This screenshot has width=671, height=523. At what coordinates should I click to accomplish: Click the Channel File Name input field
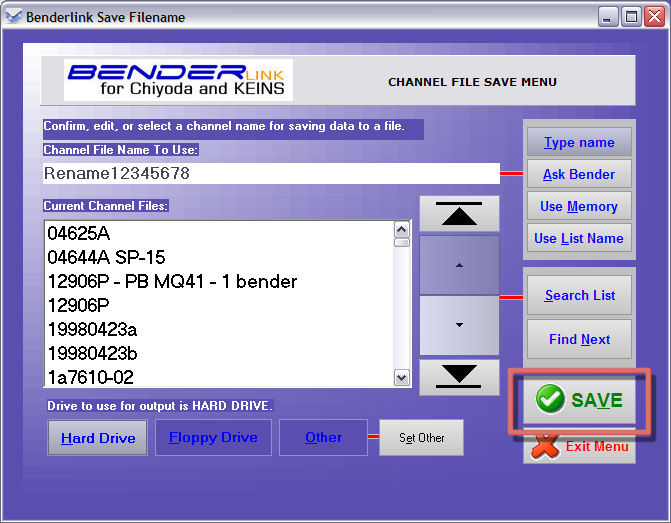270,174
